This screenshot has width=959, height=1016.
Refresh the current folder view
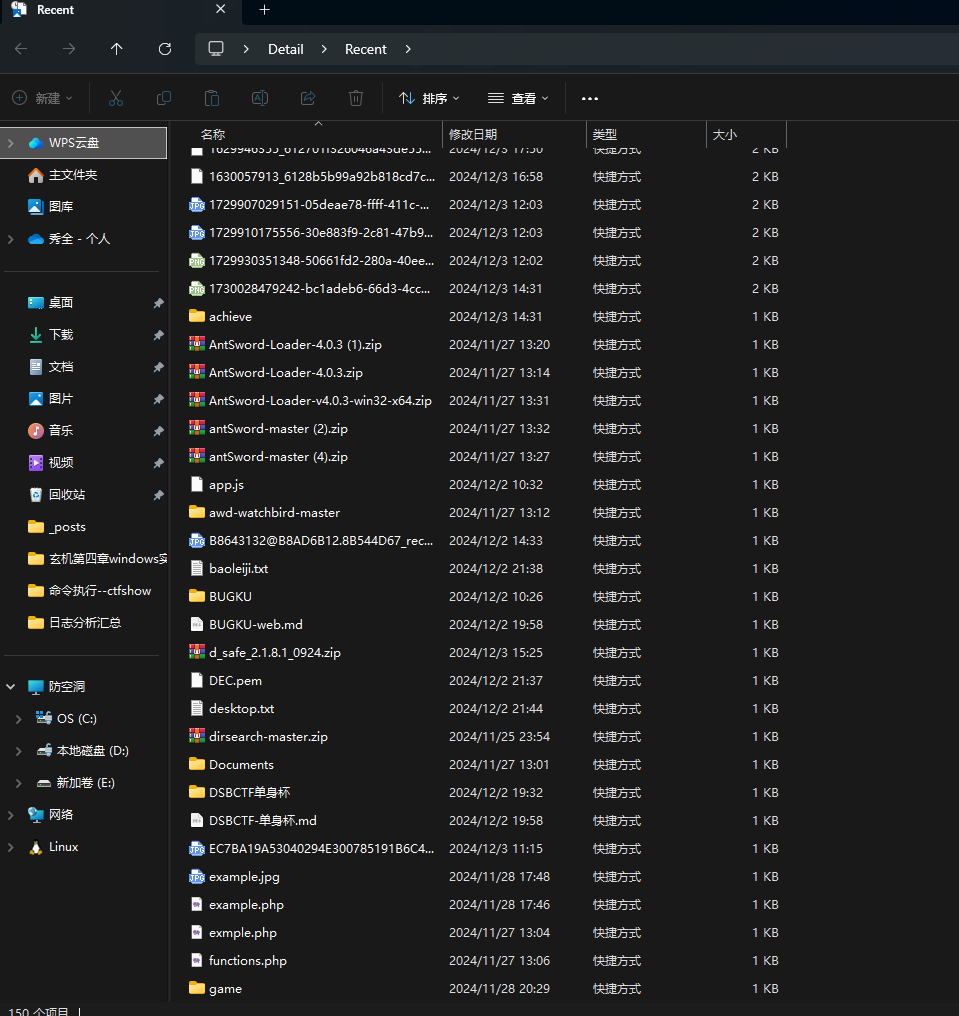click(165, 49)
